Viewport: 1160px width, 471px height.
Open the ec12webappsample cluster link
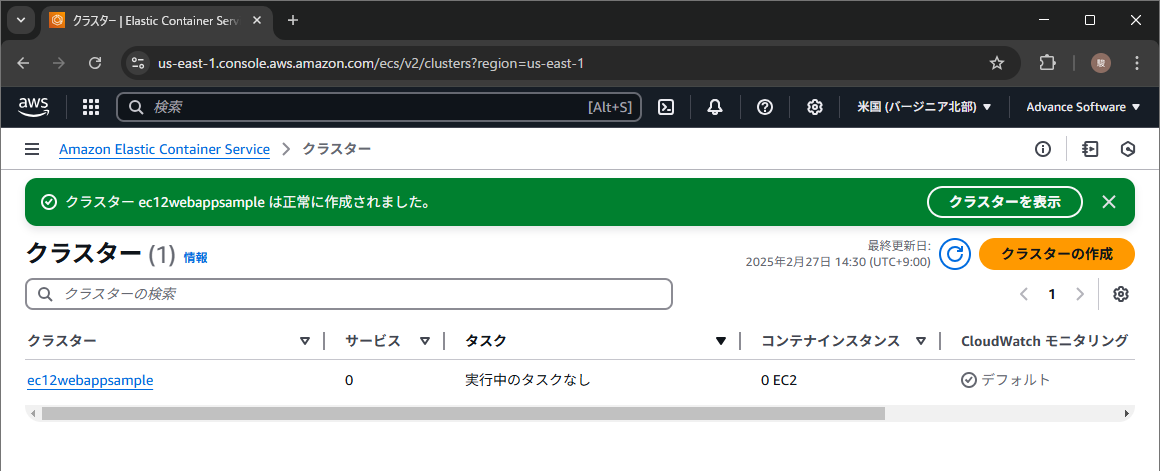(x=90, y=381)
